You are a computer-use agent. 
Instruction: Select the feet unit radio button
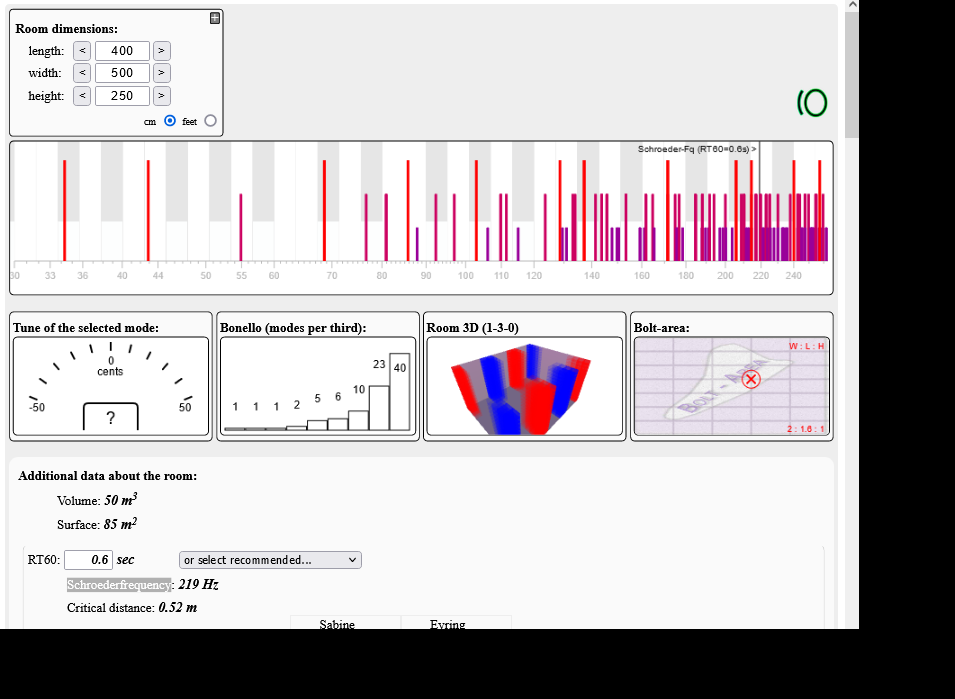(x=210, y=121)
